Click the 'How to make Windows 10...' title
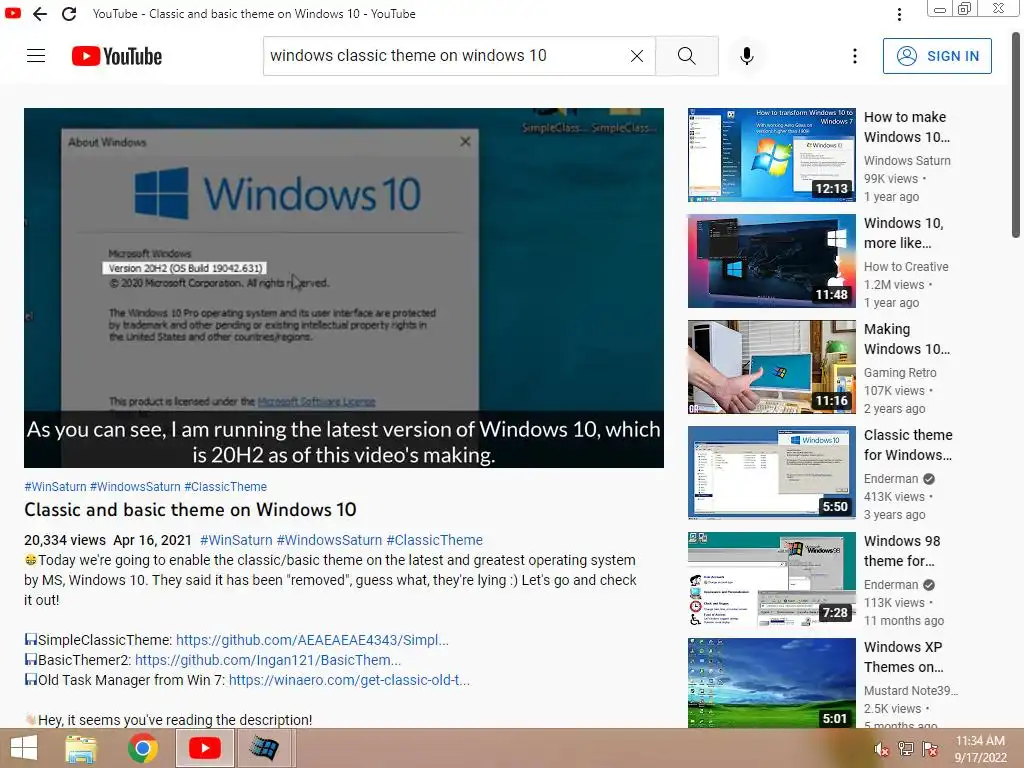The height and width of the screenshot is (768, 1024). pyautogui.click(x=906, y=127)
